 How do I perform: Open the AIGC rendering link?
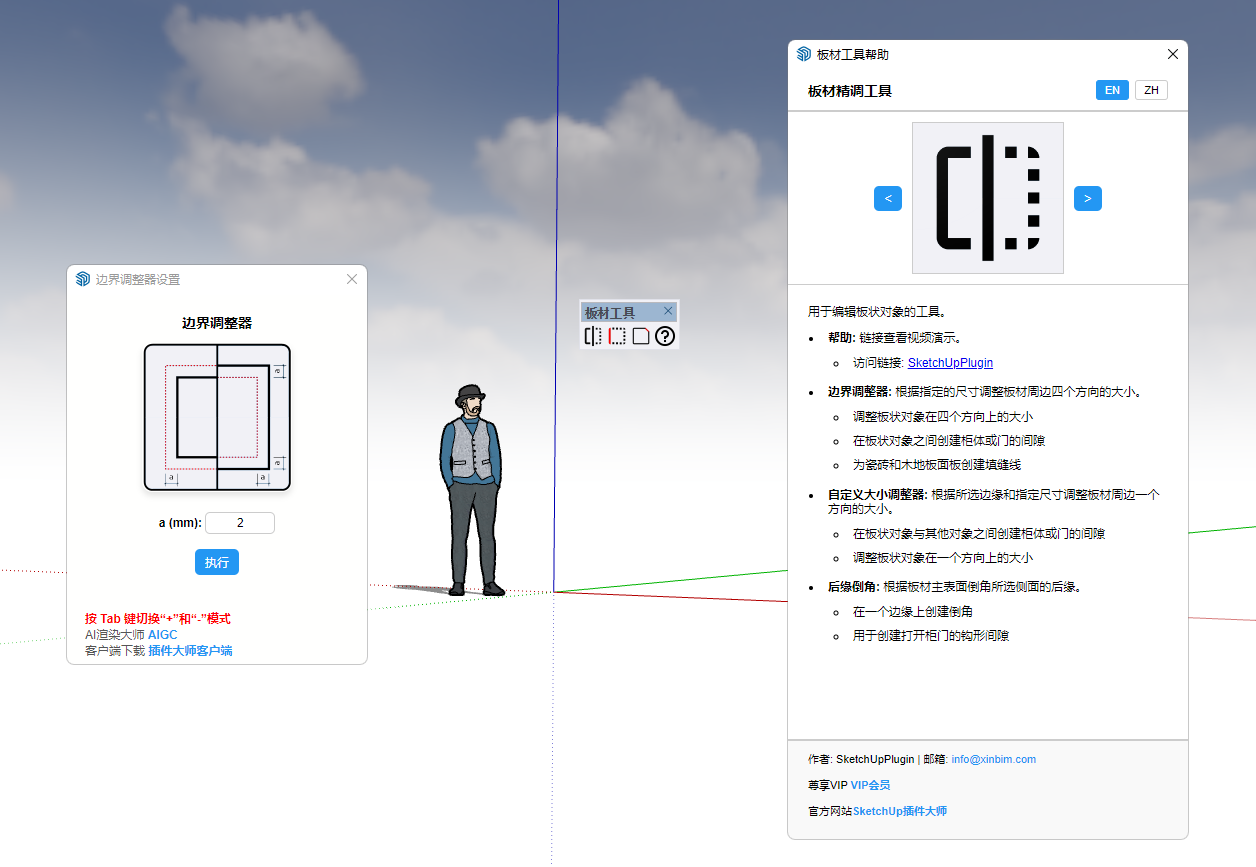(x=163, y=635)
